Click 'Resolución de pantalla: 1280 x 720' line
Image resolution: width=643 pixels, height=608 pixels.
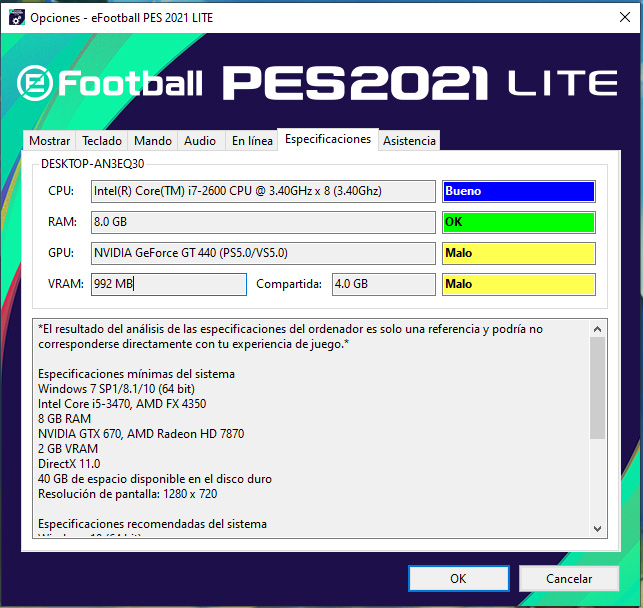(x=128, y=494)
